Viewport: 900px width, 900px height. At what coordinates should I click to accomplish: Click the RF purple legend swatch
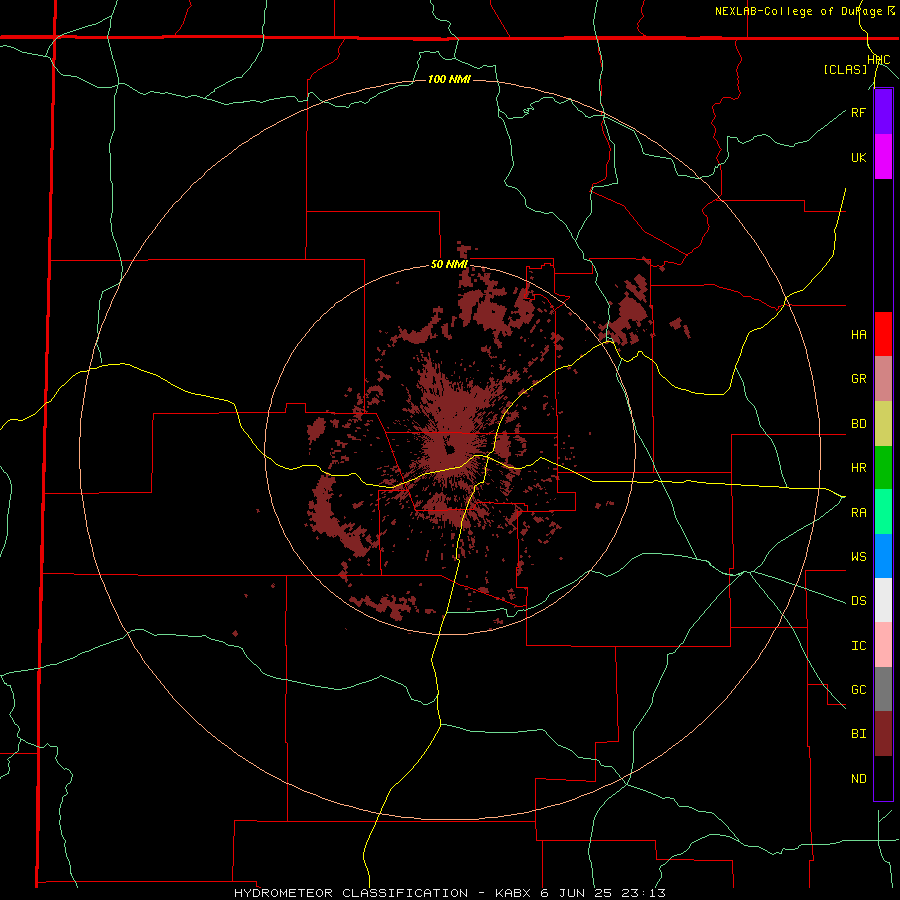tap(883, 112)
